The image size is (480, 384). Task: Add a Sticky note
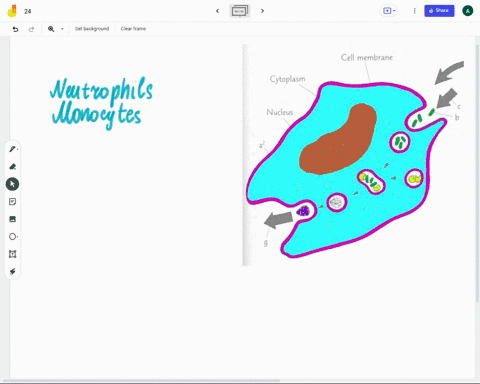(x=13, y=202)
